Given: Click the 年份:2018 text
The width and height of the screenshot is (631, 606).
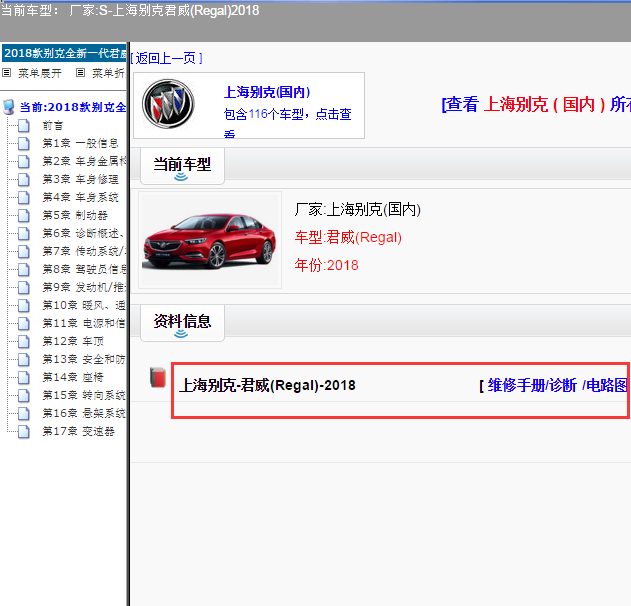Looking at the screenshot, I should click(326, 265).
